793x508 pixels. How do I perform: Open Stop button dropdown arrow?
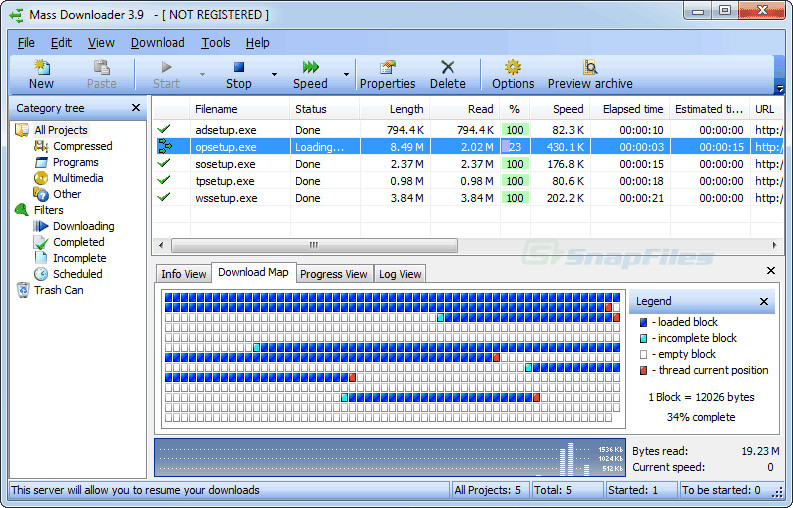coord(275,74)
